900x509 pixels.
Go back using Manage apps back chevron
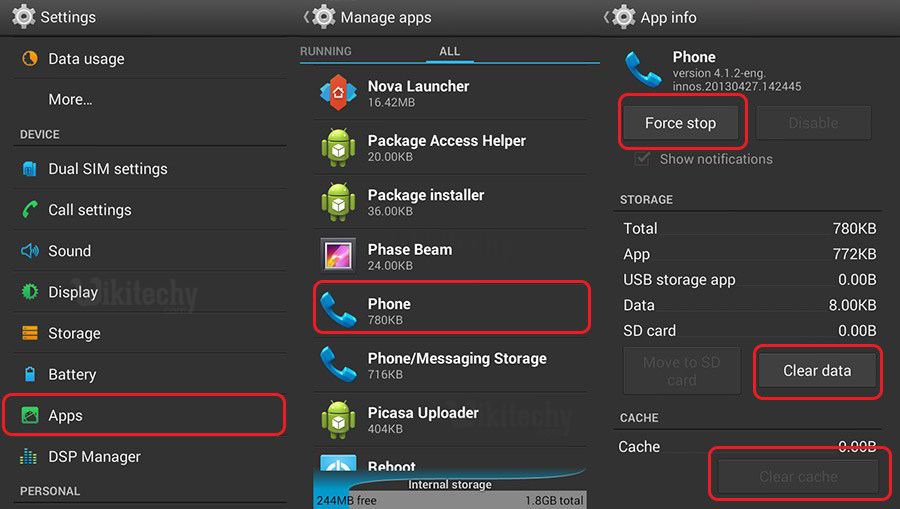[306, 17]
